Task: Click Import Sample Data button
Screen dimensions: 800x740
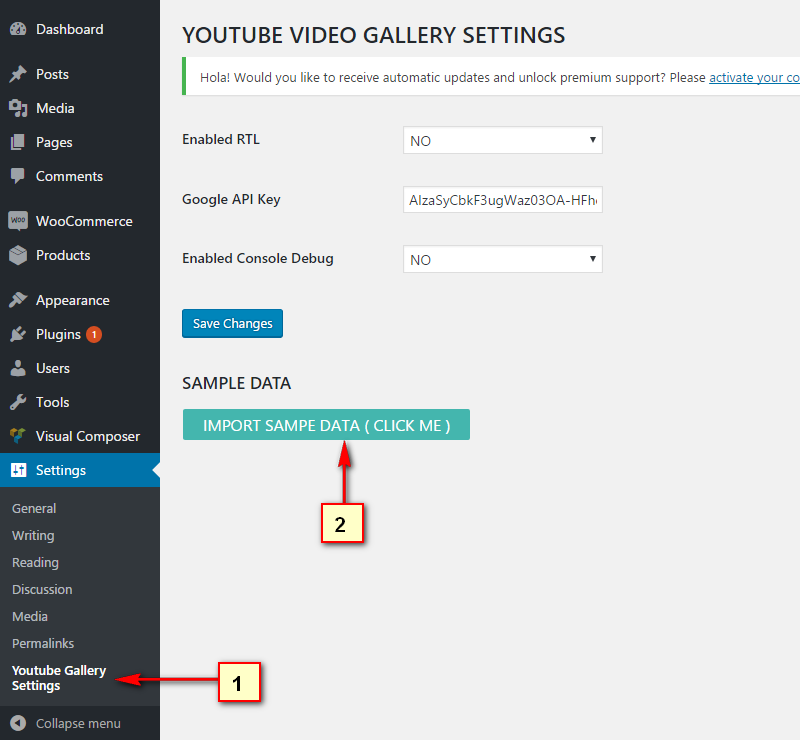Action: pyautogui.click(x=326, y=425)
